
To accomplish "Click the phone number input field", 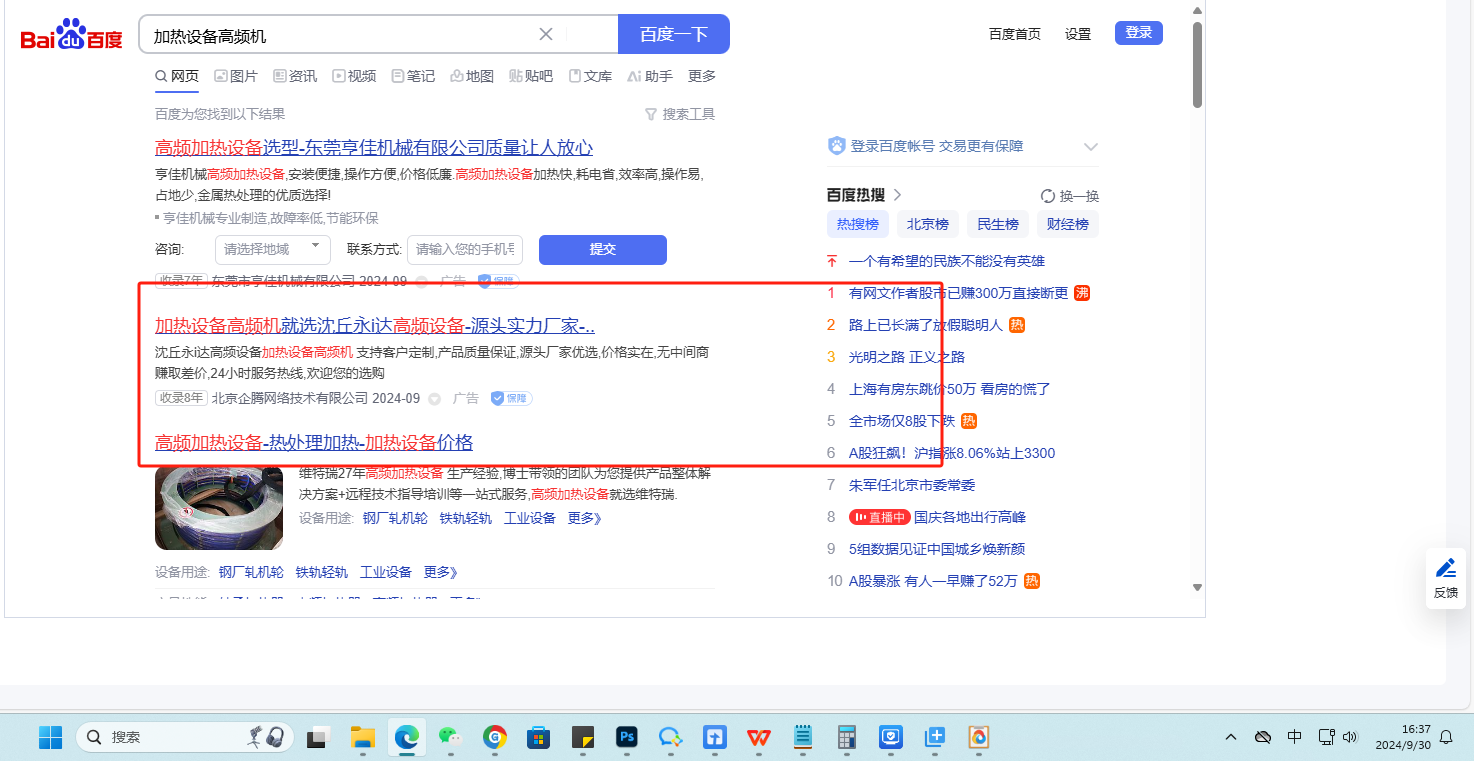I will (x=465, y=249).
